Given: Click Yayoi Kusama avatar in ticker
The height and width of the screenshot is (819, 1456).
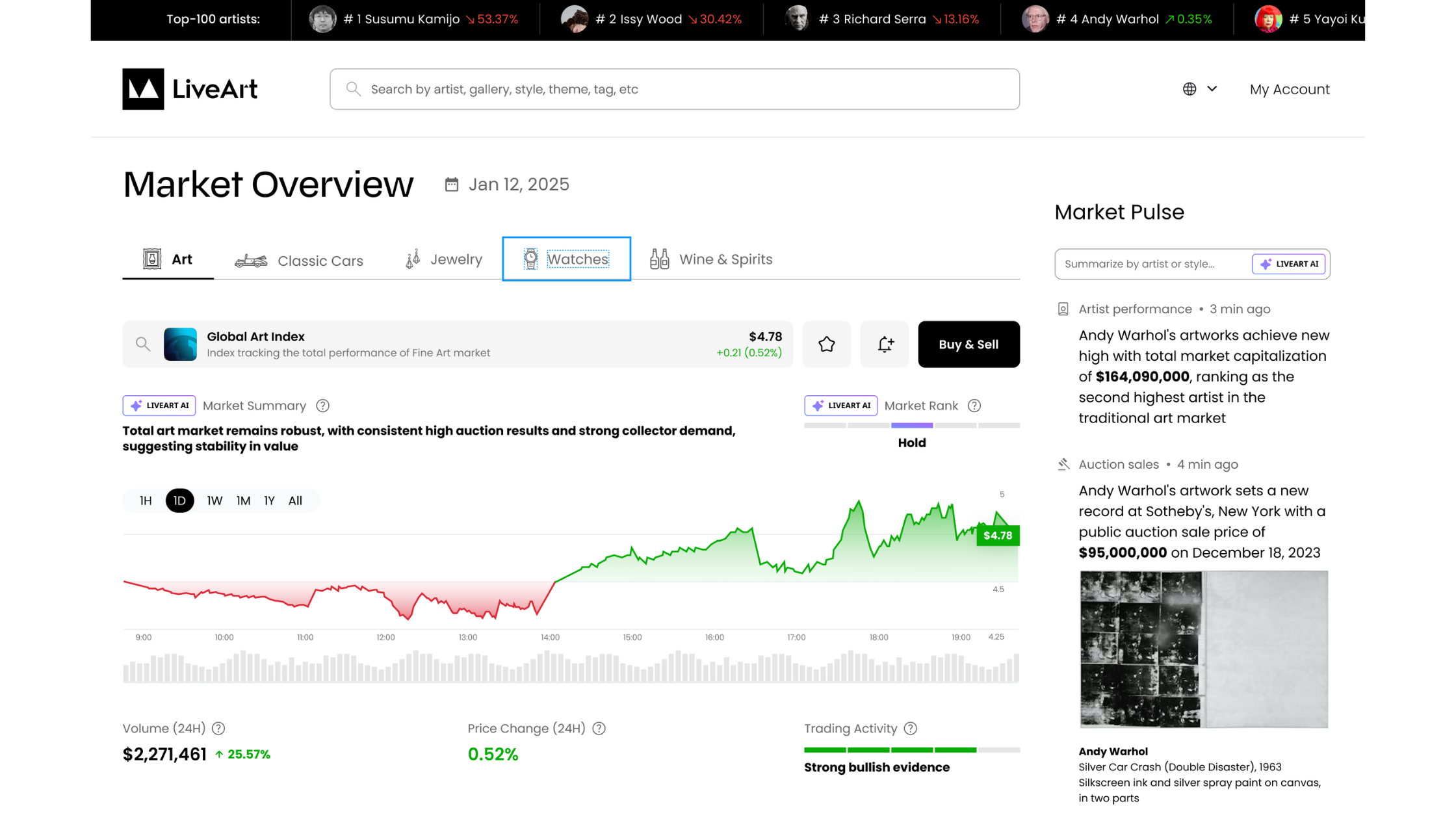Looking at the screenshot, I should [x=1268, y=19].
